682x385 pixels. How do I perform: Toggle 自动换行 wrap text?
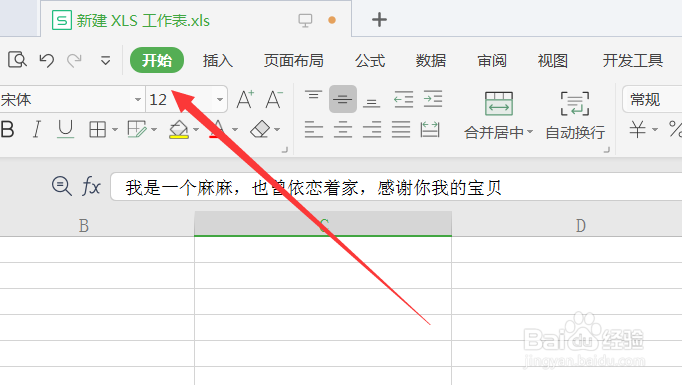(x=575, y=115)
